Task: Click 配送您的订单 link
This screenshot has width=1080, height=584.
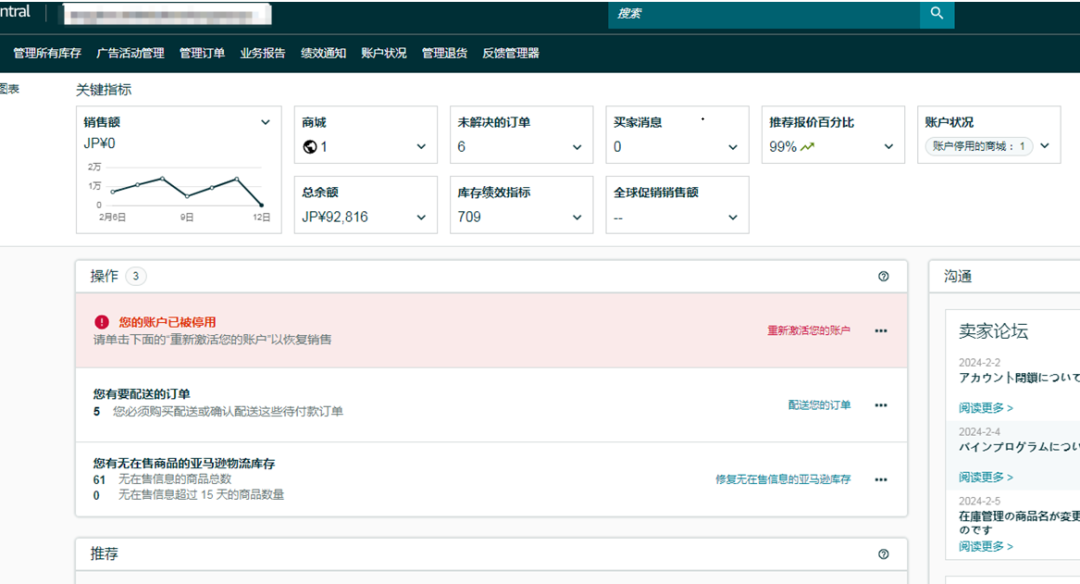Action: [819, 405]
